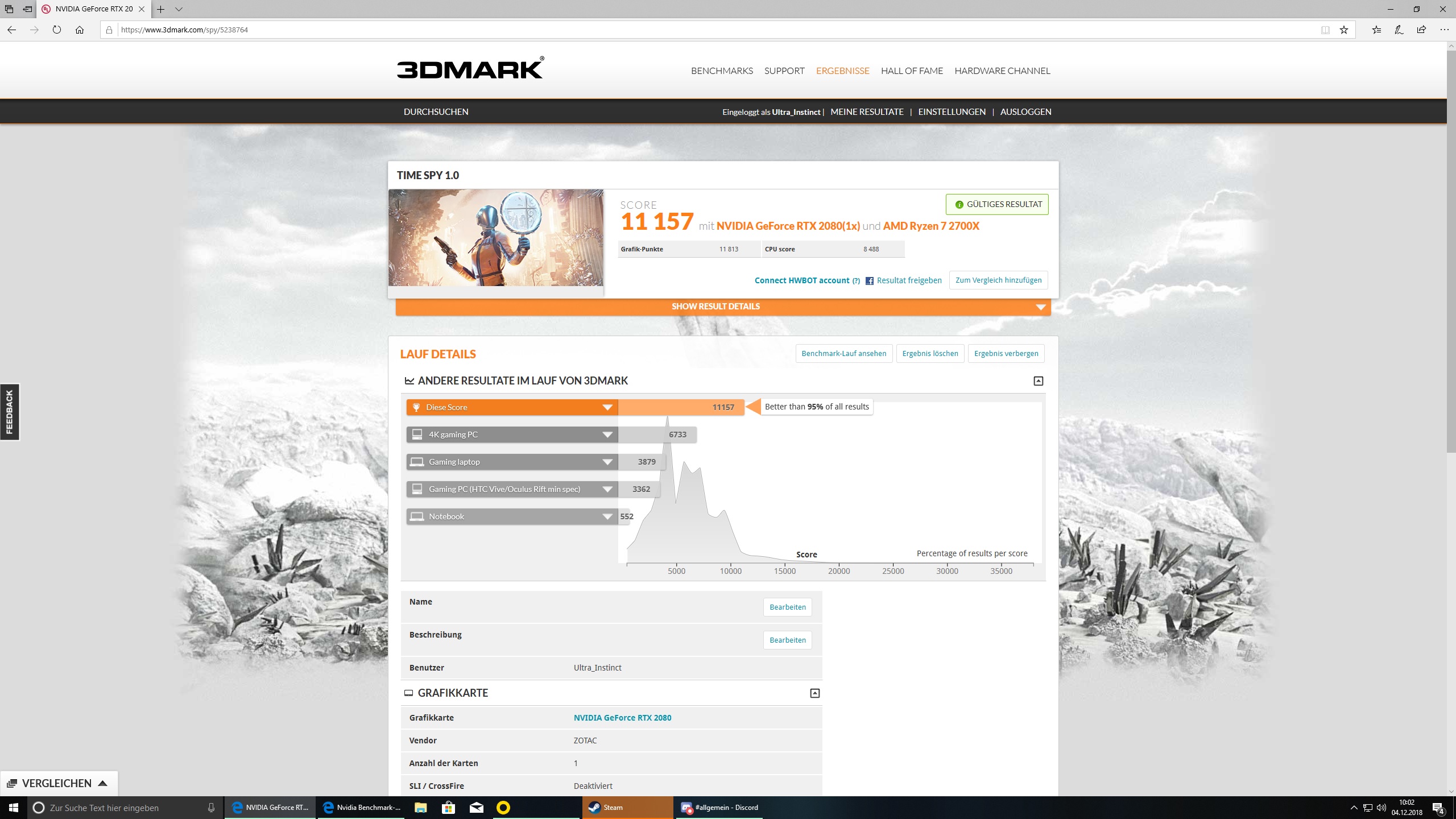Open the NVIDIA GeForce RTX 2080 link

(x=622, y=718)
